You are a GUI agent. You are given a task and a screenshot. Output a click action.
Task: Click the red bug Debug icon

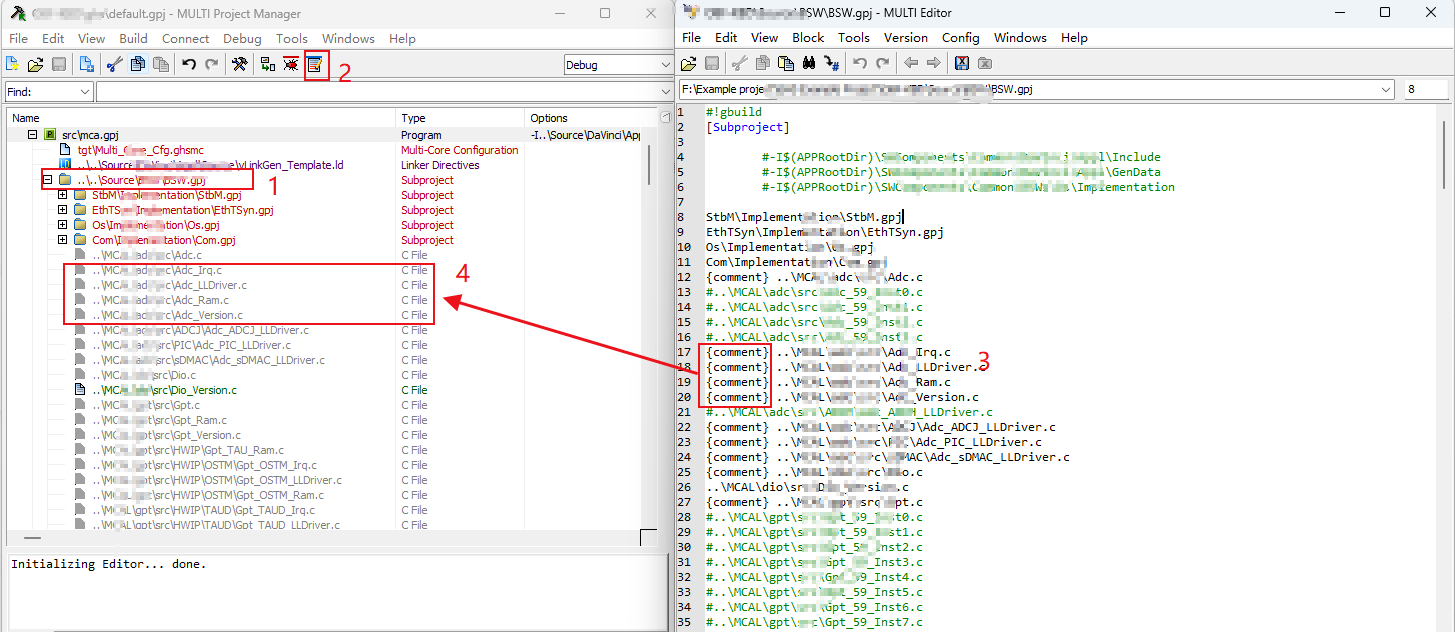click(x=291, y=65)
